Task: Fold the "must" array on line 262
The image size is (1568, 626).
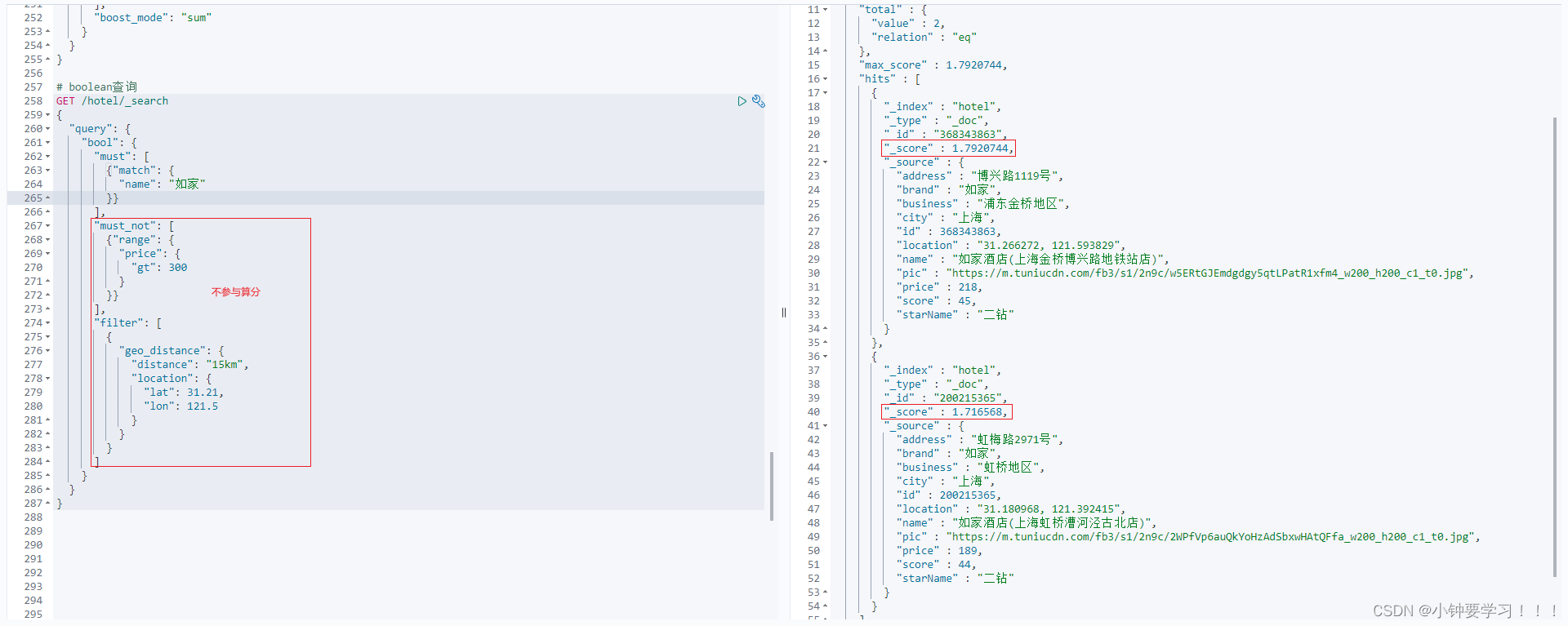Action: [48, 157]
